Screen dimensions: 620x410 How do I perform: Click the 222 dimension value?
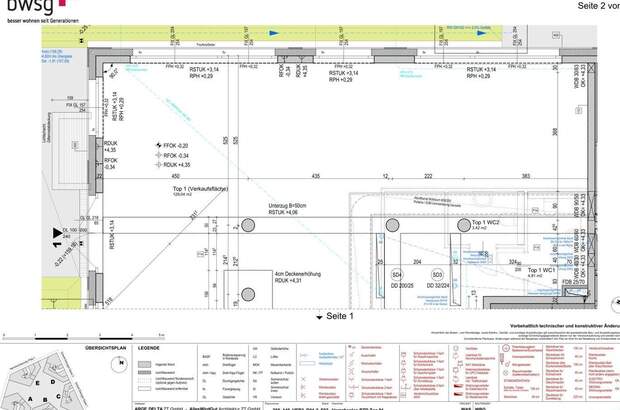click(x=428, y=176)
